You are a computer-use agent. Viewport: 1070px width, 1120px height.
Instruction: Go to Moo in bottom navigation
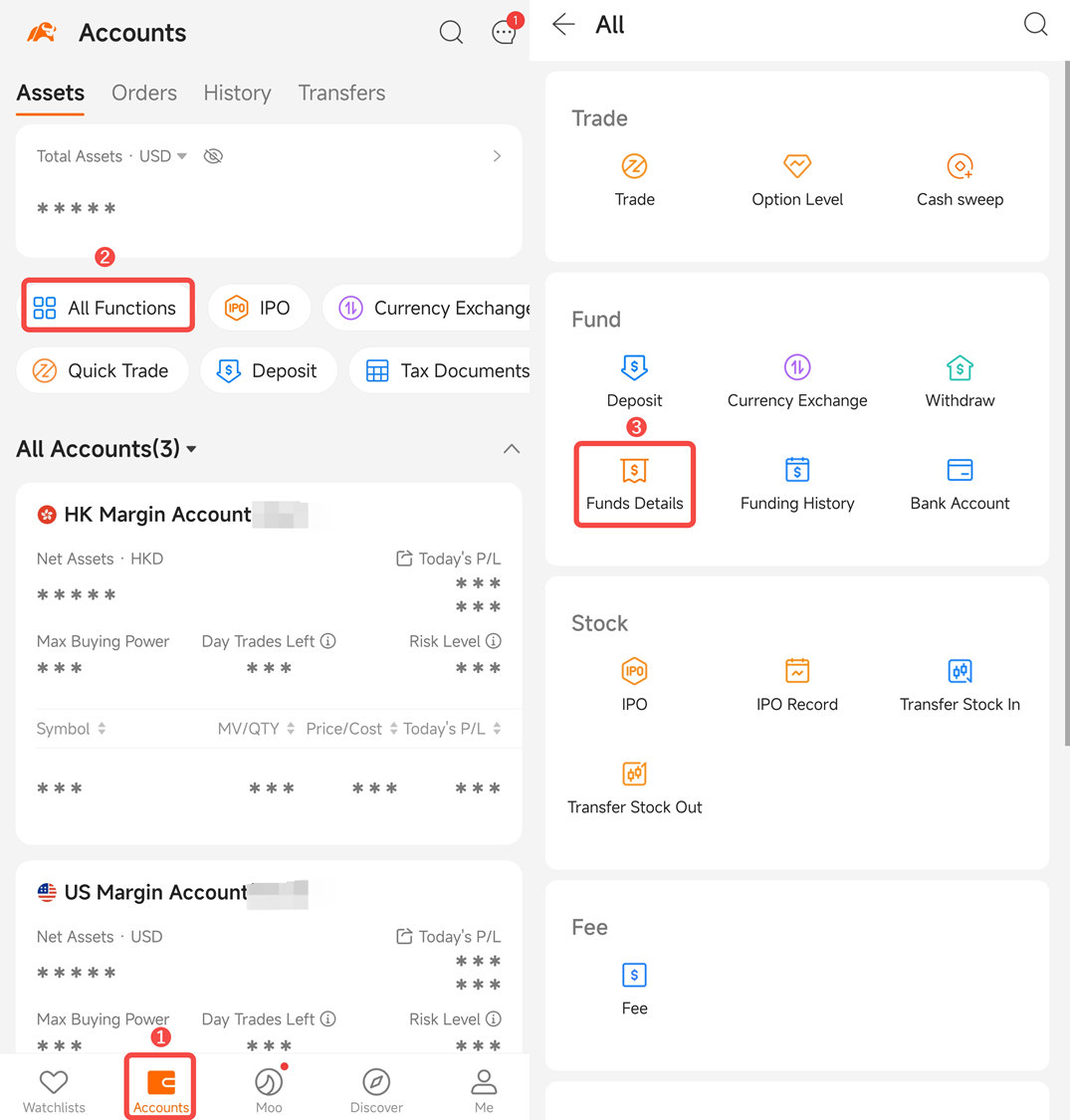tap(269, 1091)
